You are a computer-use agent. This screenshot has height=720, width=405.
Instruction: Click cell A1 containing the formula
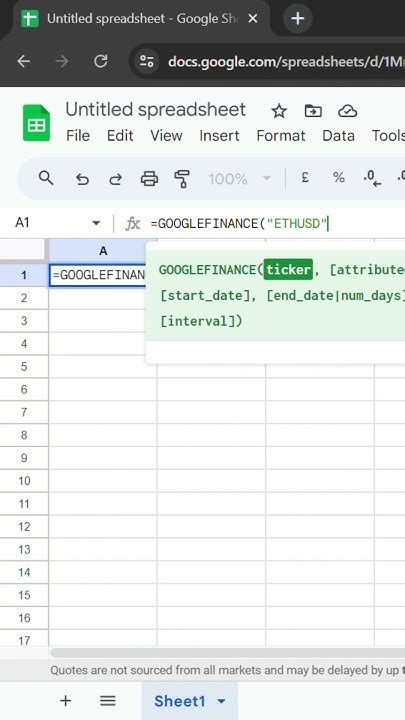pos(98,275)
